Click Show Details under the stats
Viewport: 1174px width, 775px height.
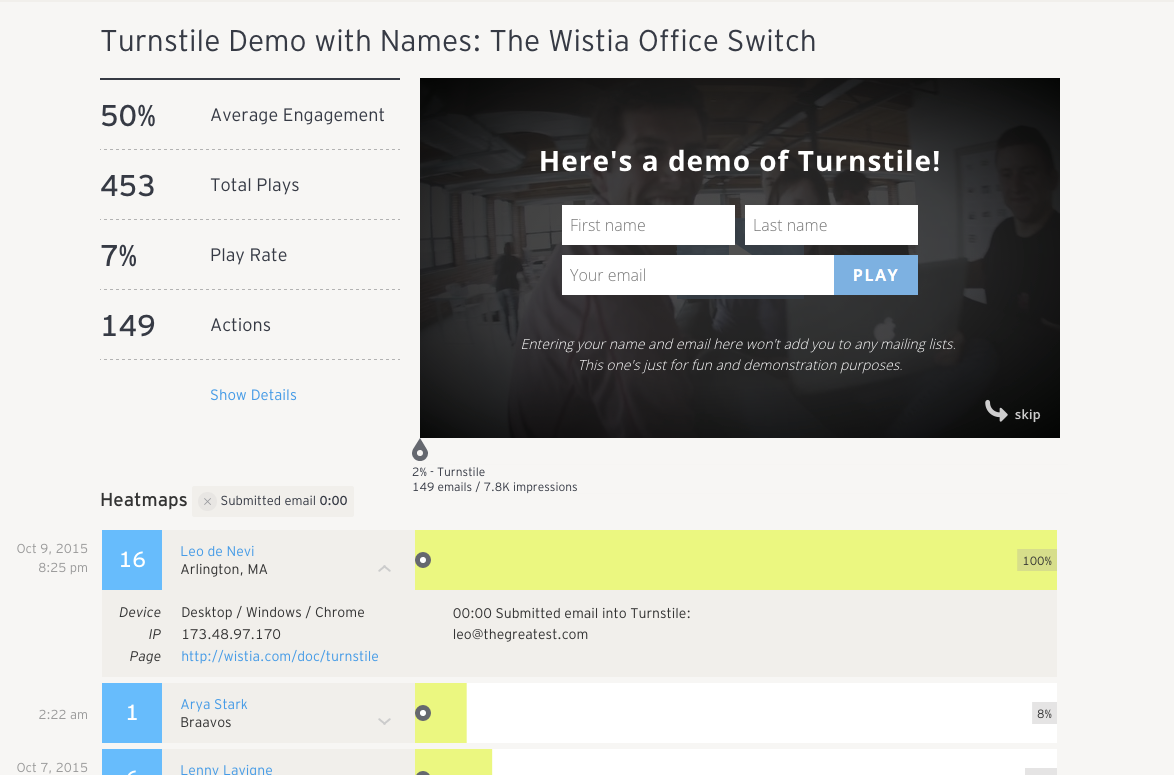click(253, 395)
